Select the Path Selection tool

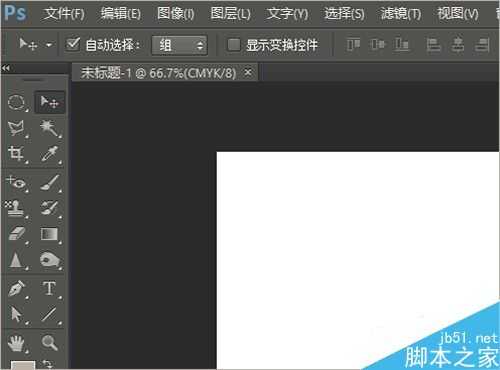click(x=16, y=314)
